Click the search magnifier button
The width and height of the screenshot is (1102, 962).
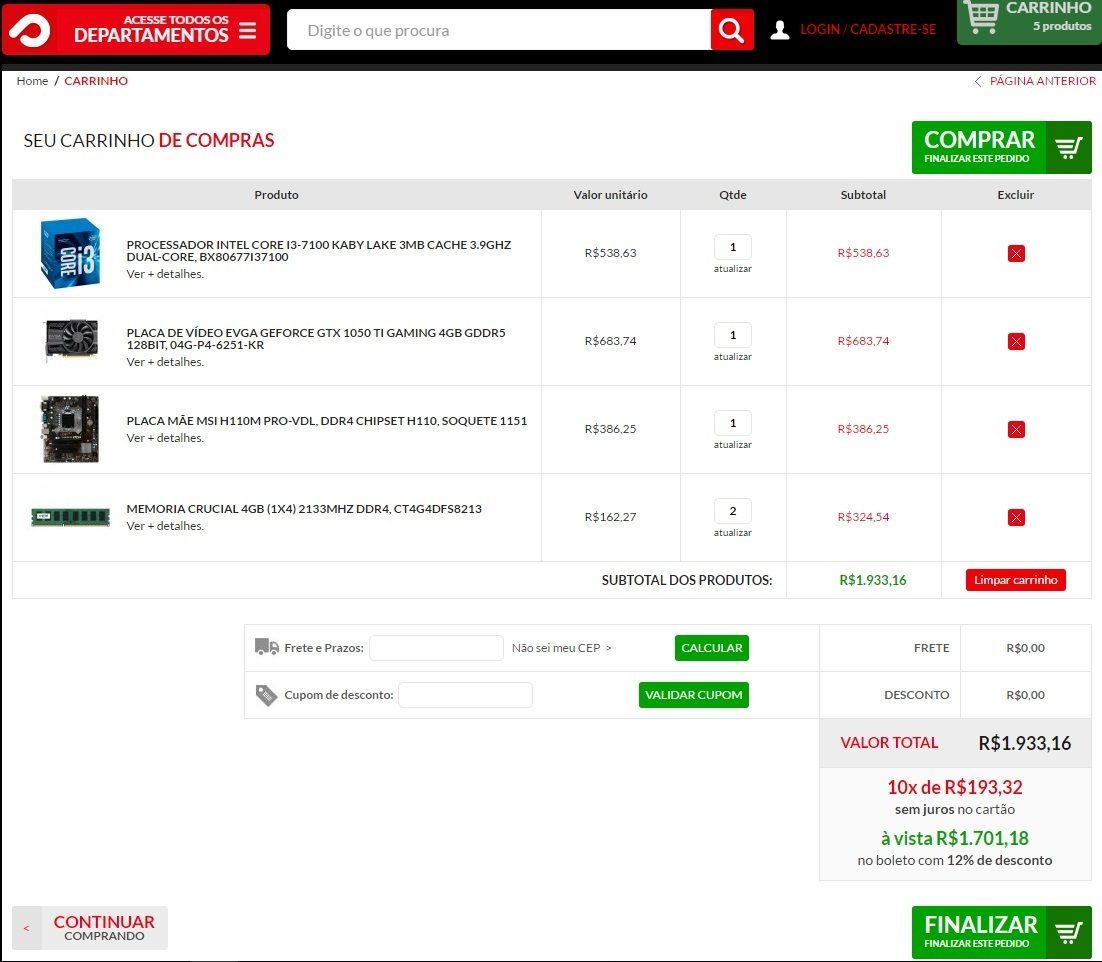click(x=732, y=30)
